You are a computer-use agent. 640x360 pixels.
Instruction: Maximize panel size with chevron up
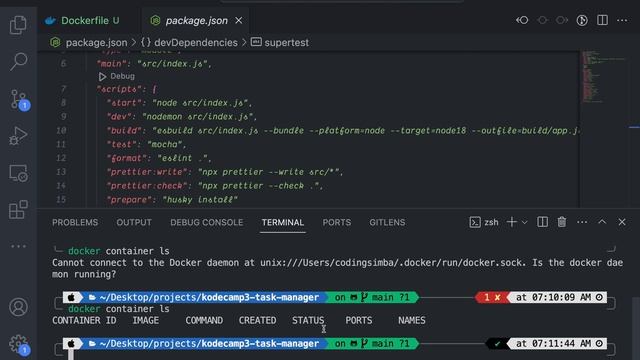click(602, 222)
